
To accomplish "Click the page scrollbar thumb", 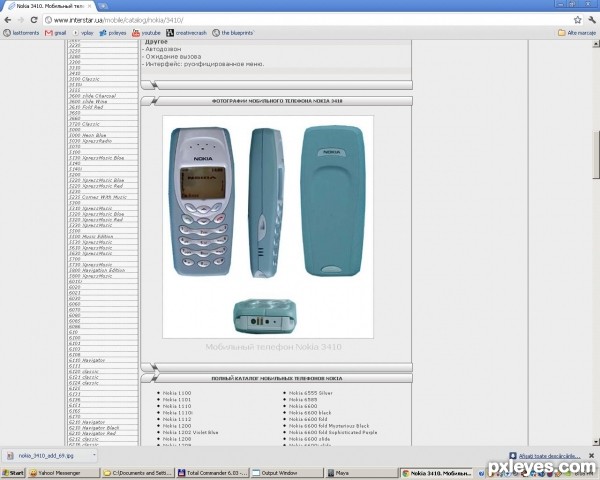I will click(x=596, y=155).
